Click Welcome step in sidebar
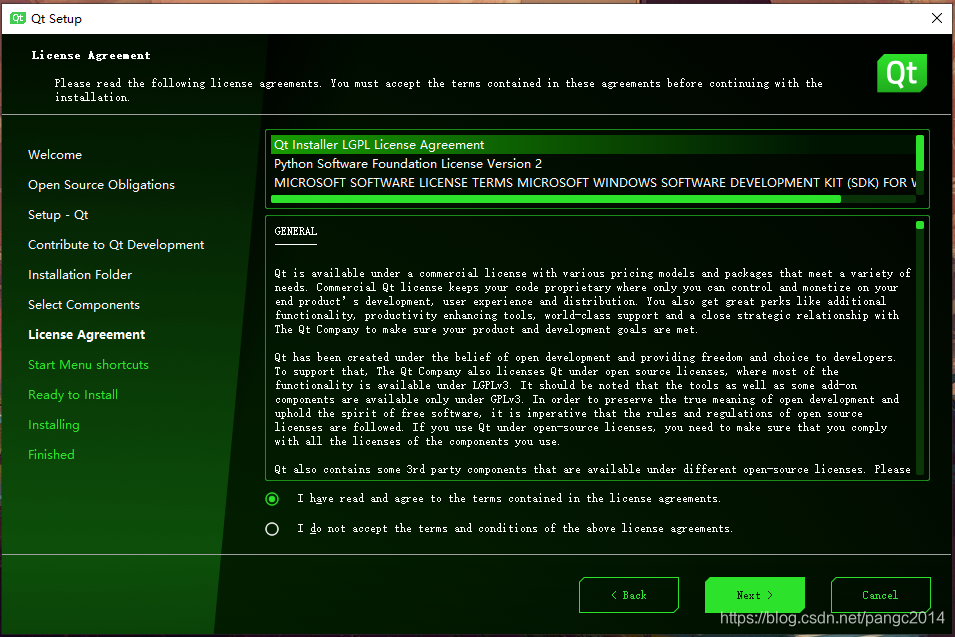Screen dimensions: 955x637 [x=55, y=155]
